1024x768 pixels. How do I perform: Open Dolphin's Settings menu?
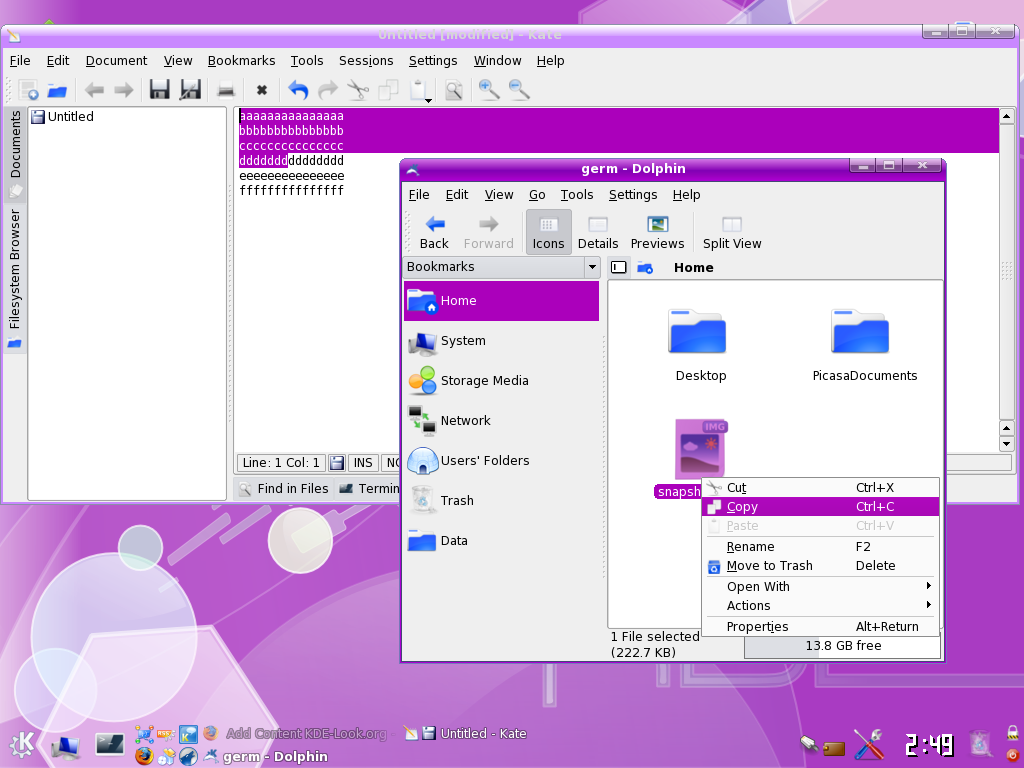click(x=633, y=195)
